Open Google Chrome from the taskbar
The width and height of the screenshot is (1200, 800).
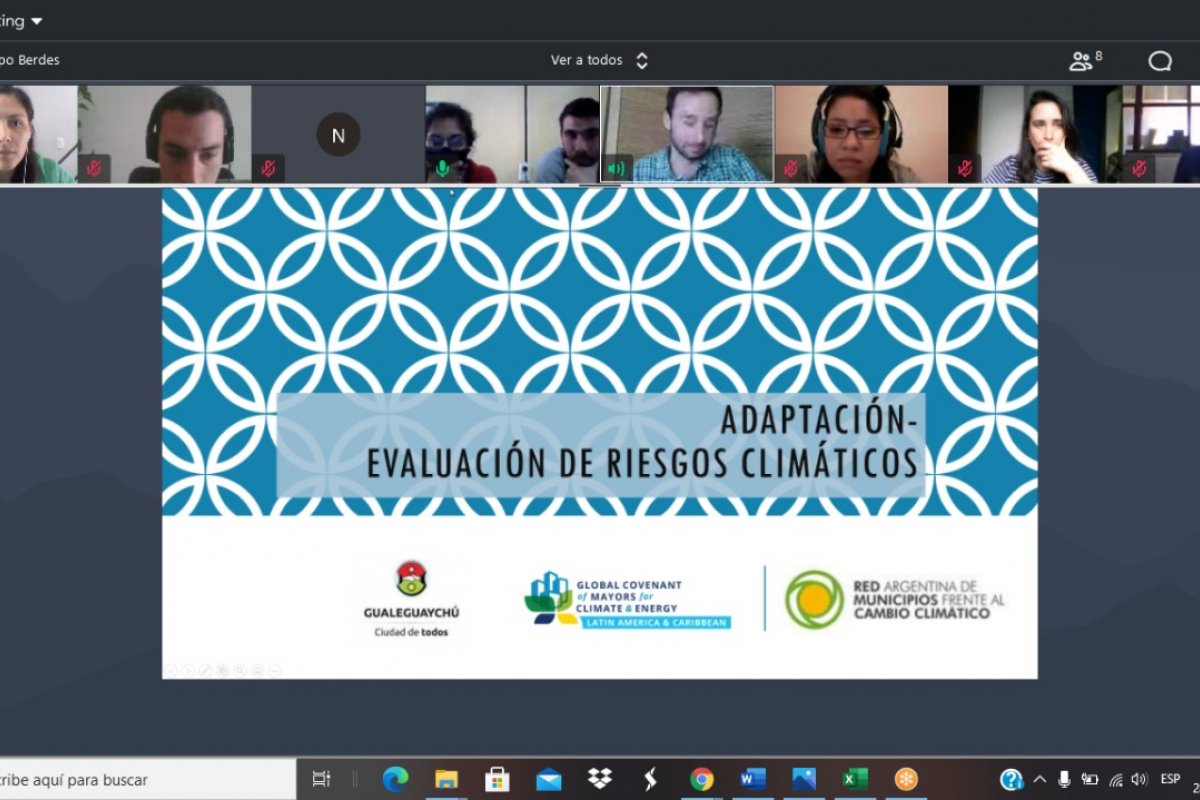click(x=702, y=779)
